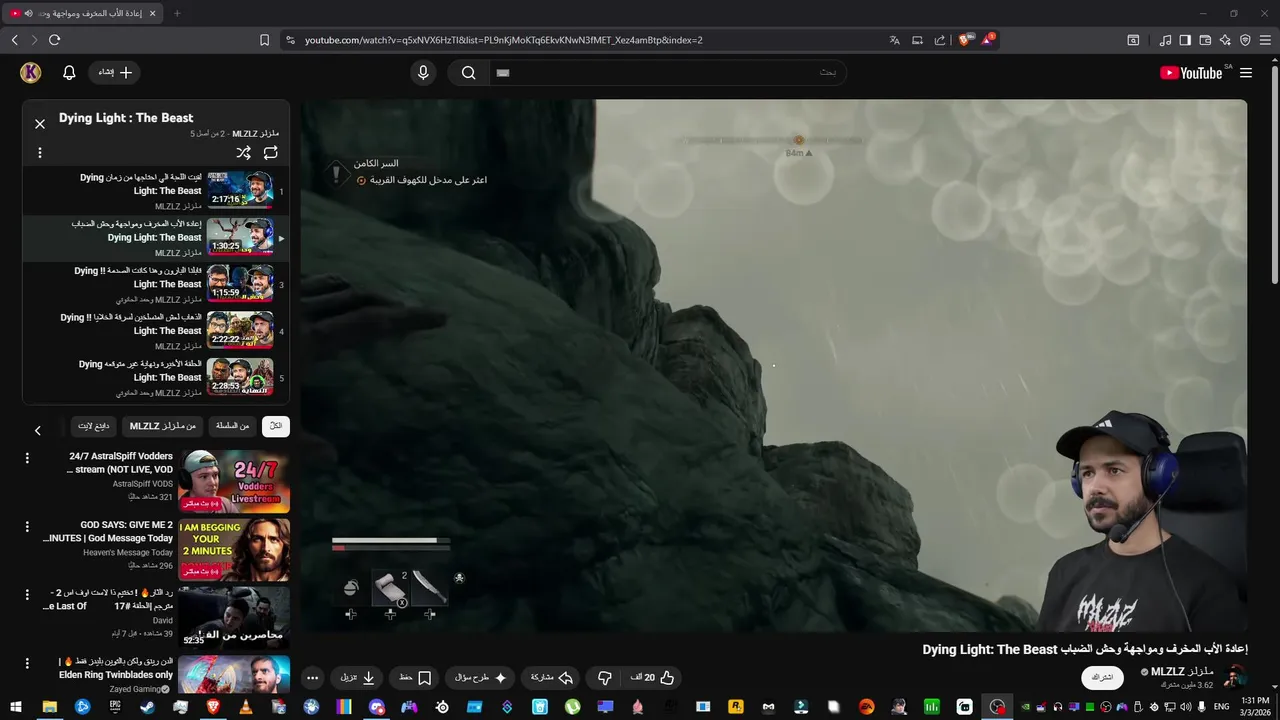Viewport: 1280px width, 720px height.
Task: Like the video with thumbs up
Action: pos(653,678)
